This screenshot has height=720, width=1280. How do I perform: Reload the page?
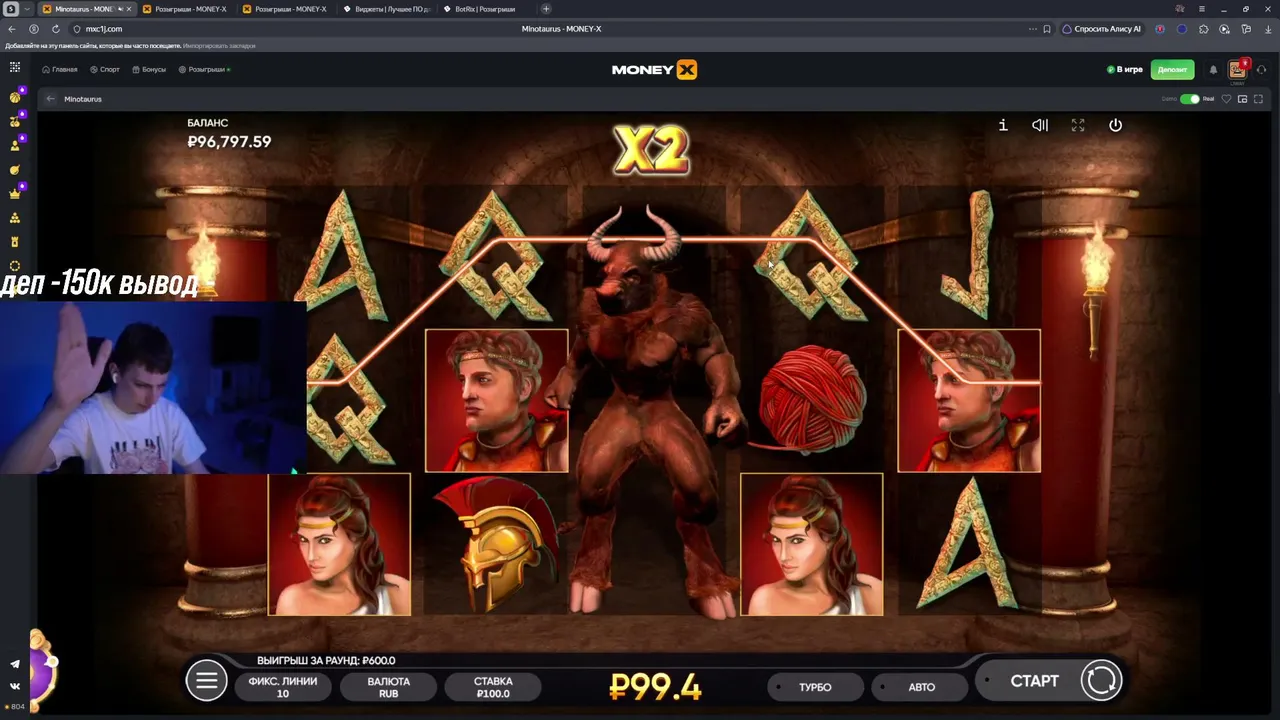click(55, 29)
